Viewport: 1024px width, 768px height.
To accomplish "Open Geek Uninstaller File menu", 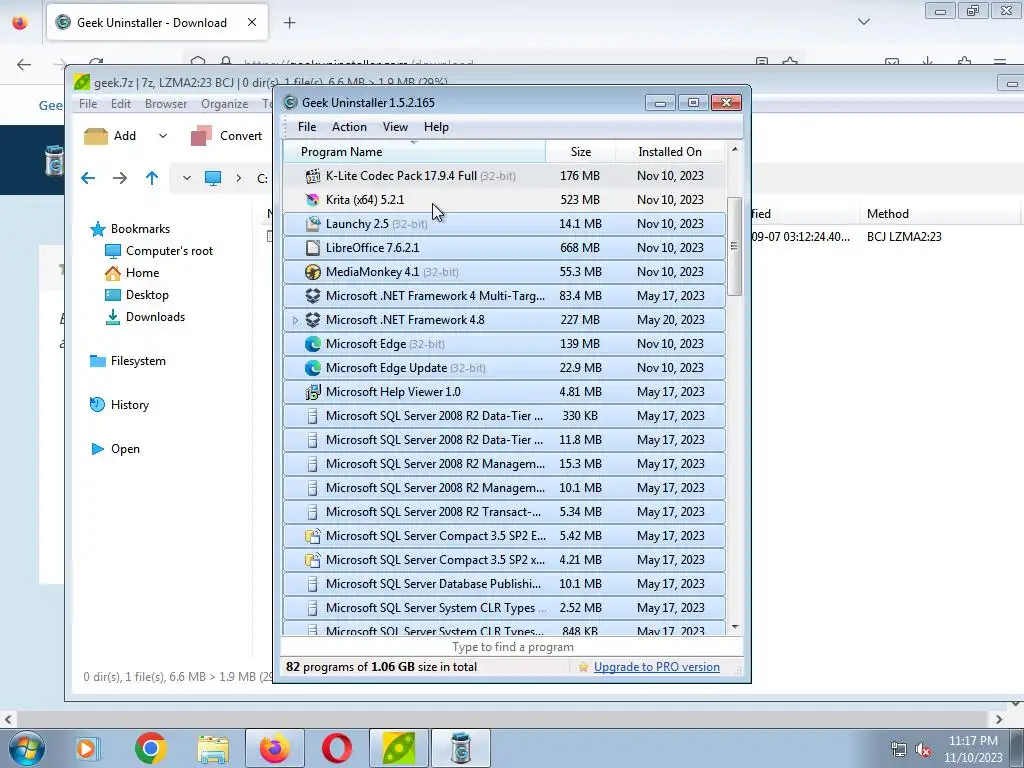I will tap(307, 127).
